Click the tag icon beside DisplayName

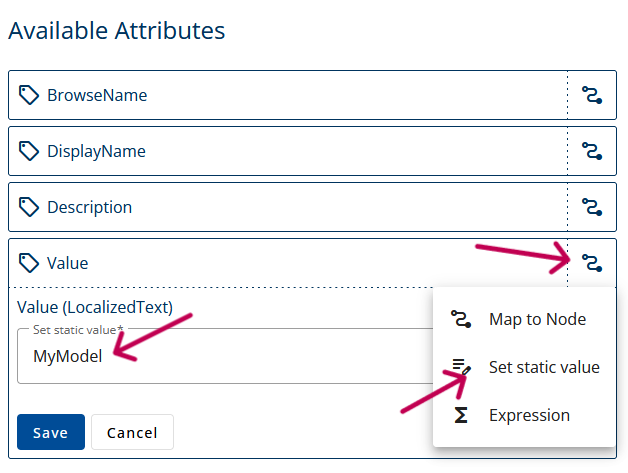[x=29, y=151]
